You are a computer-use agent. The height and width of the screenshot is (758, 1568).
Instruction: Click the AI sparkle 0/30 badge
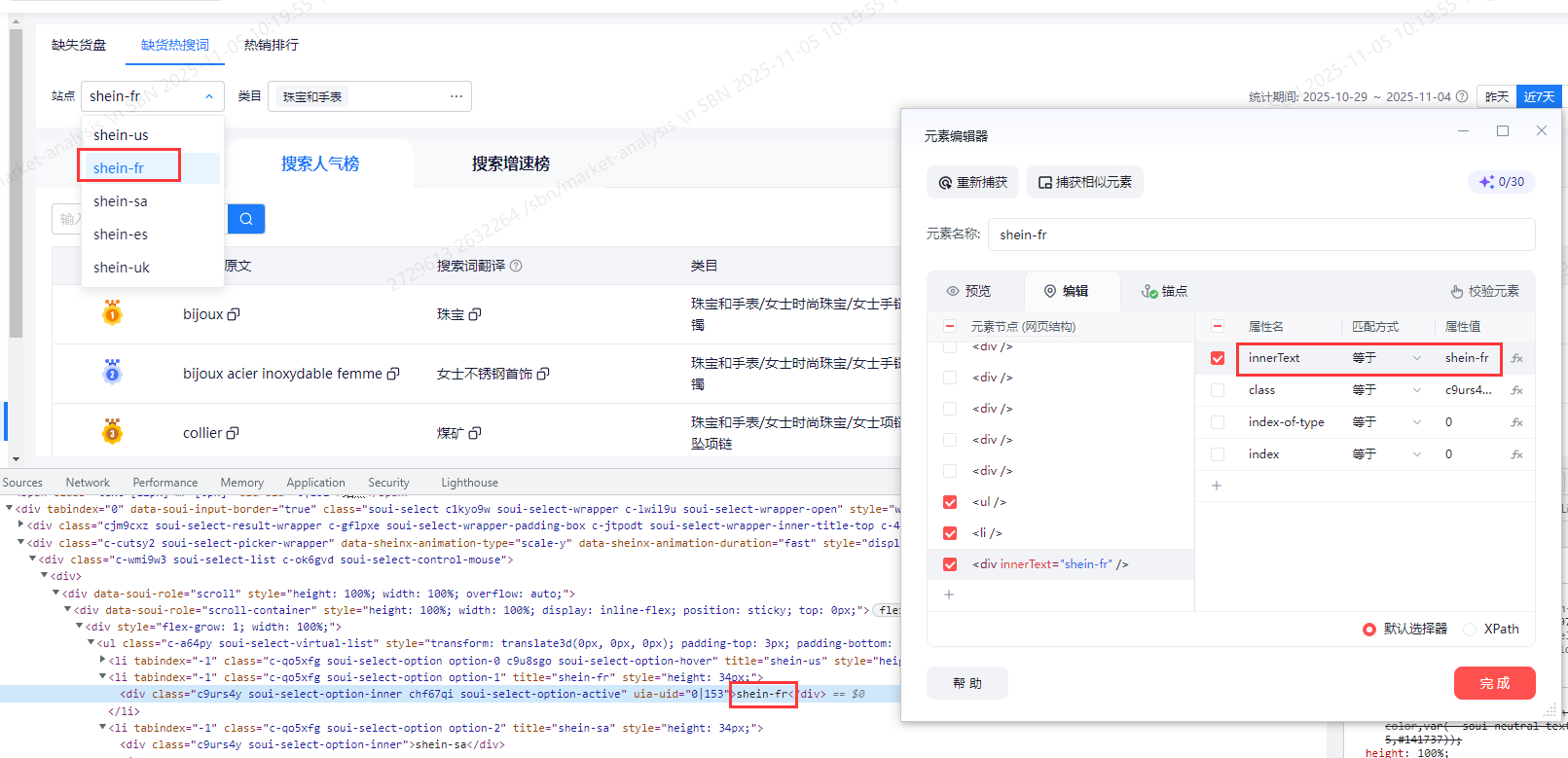coord(1502,182)
